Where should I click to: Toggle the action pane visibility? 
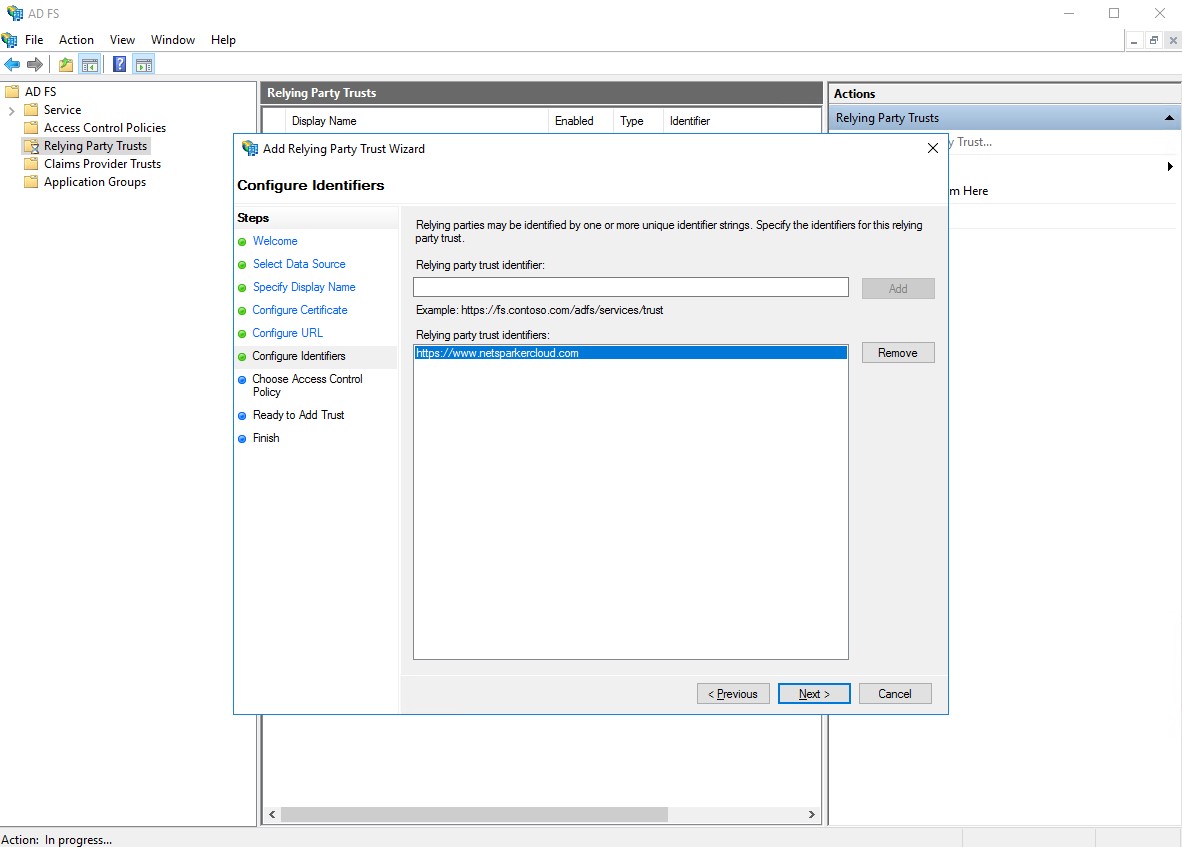tap(144, 63)
